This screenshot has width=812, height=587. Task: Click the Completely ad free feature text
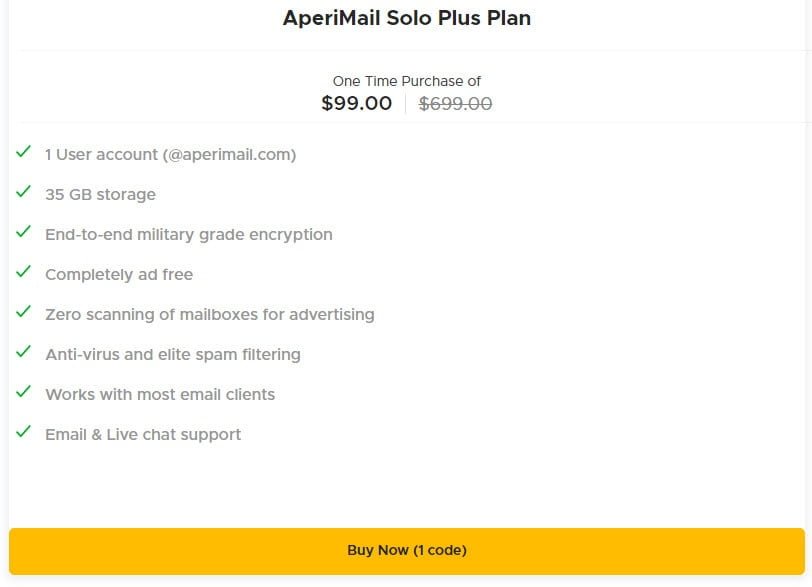[121, 274]
